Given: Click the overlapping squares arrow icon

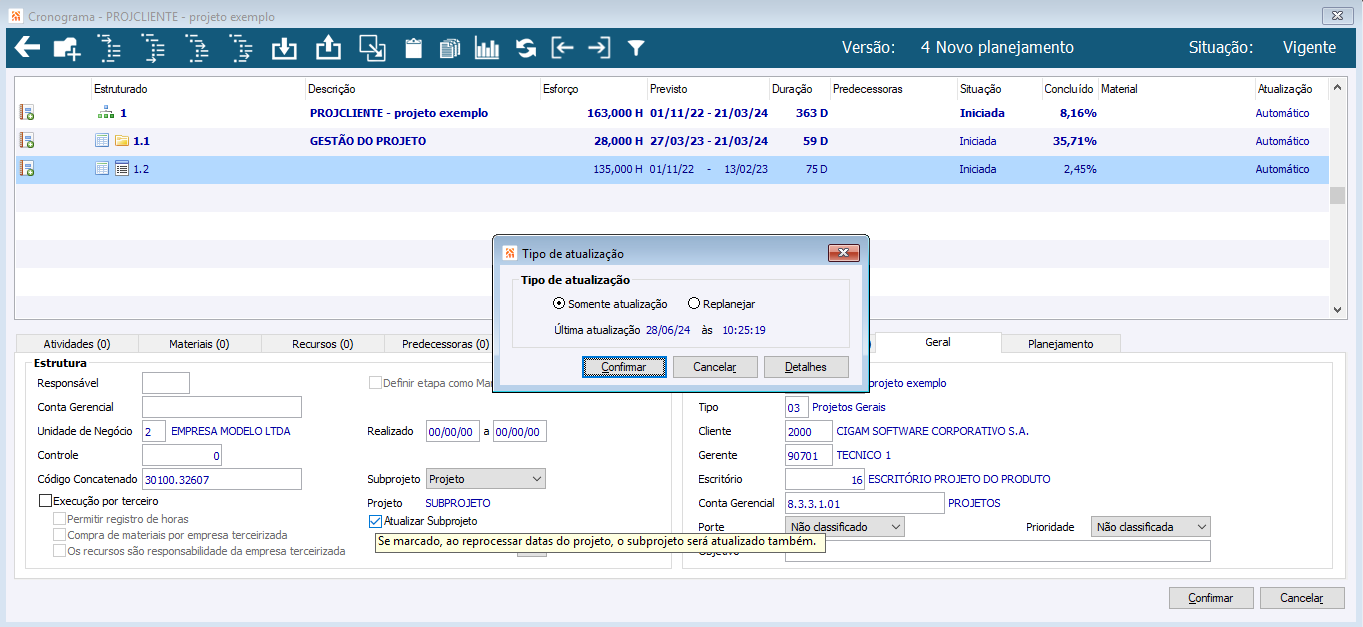Looking at the screenshot, I should point(372,47).
